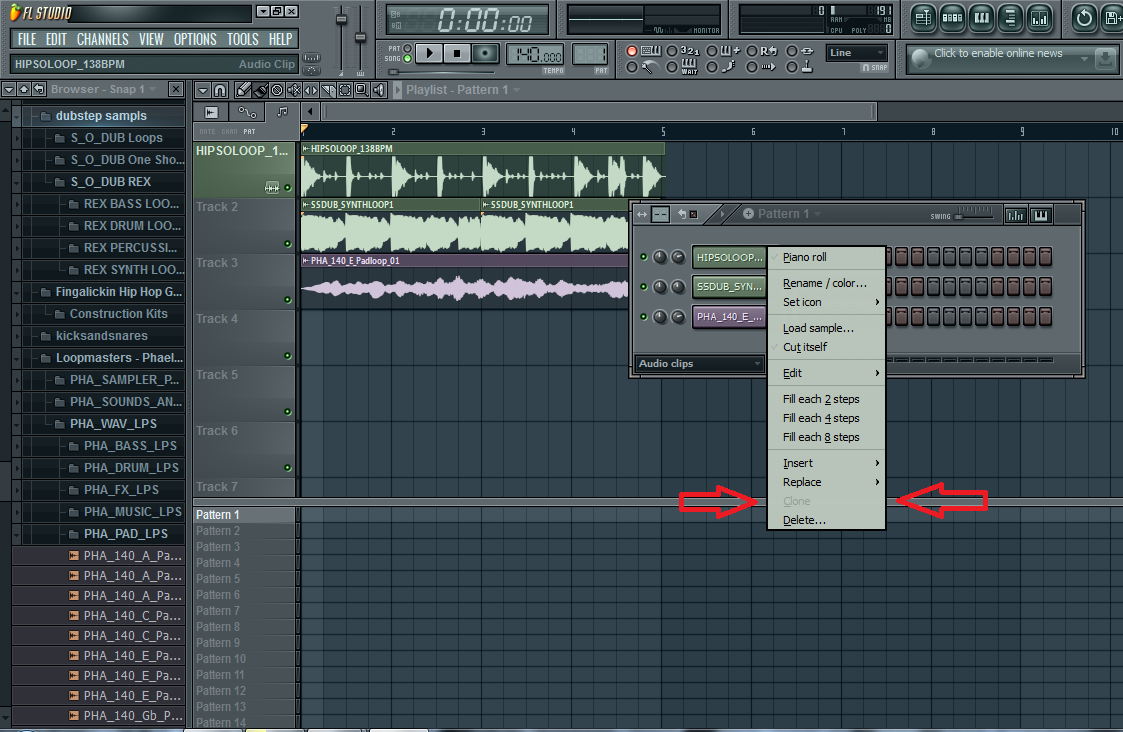The image size is (1123, 732).
Task: Open the Mixer from the top toolbar
Action: 1038,19
